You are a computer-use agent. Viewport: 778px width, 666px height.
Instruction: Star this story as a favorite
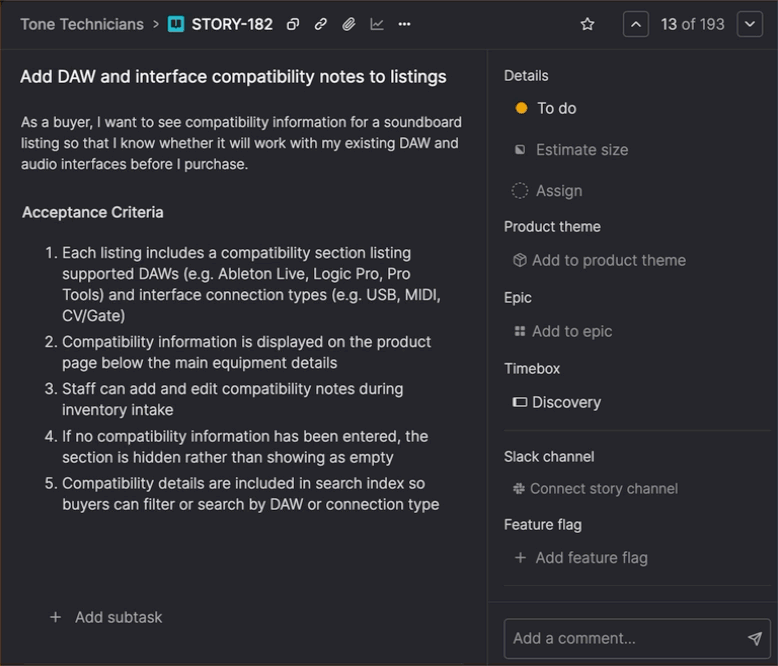click(x=588, y=24)
